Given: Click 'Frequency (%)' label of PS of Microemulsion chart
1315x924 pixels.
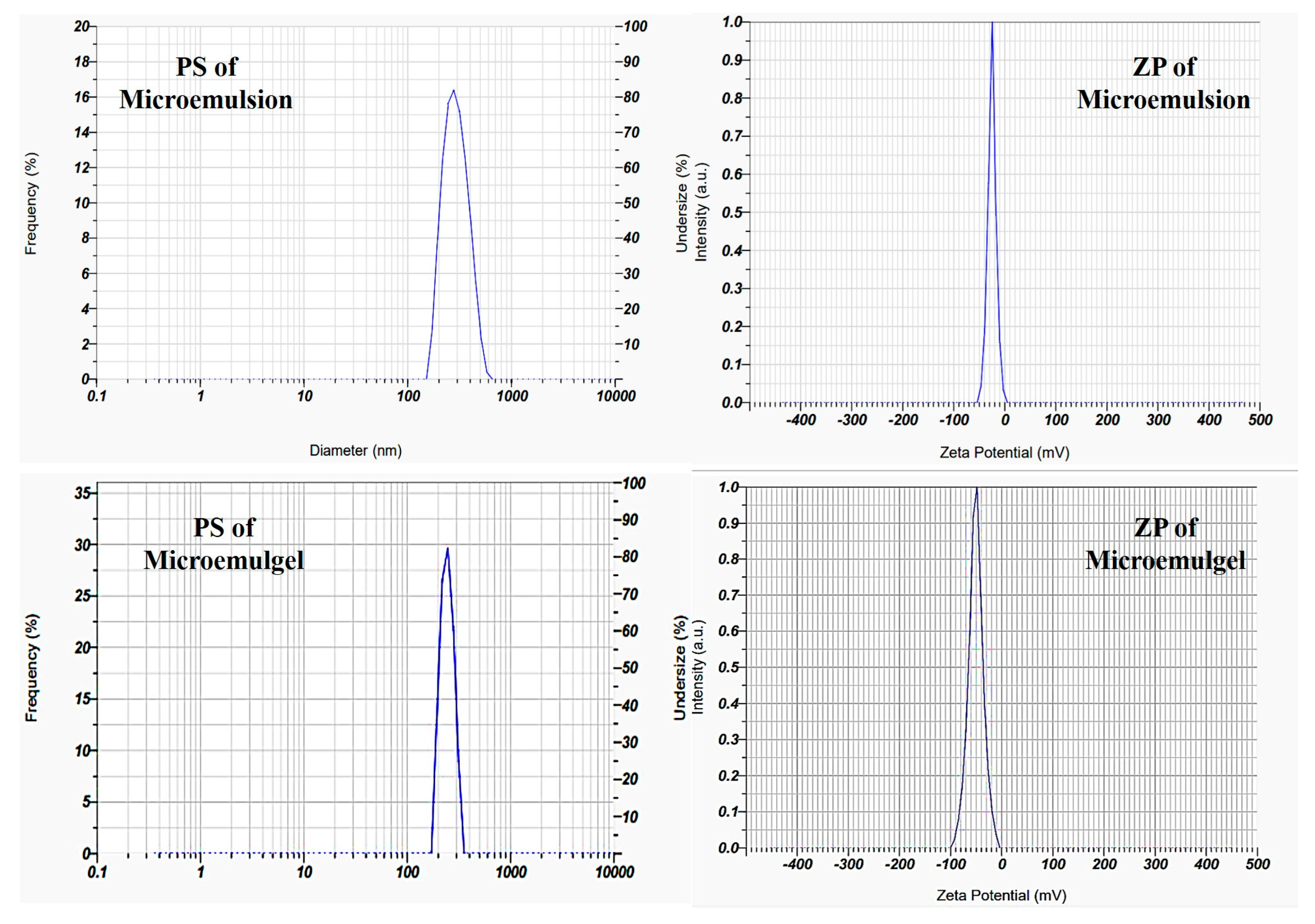Looking at the screenshot, I should 31,203.
